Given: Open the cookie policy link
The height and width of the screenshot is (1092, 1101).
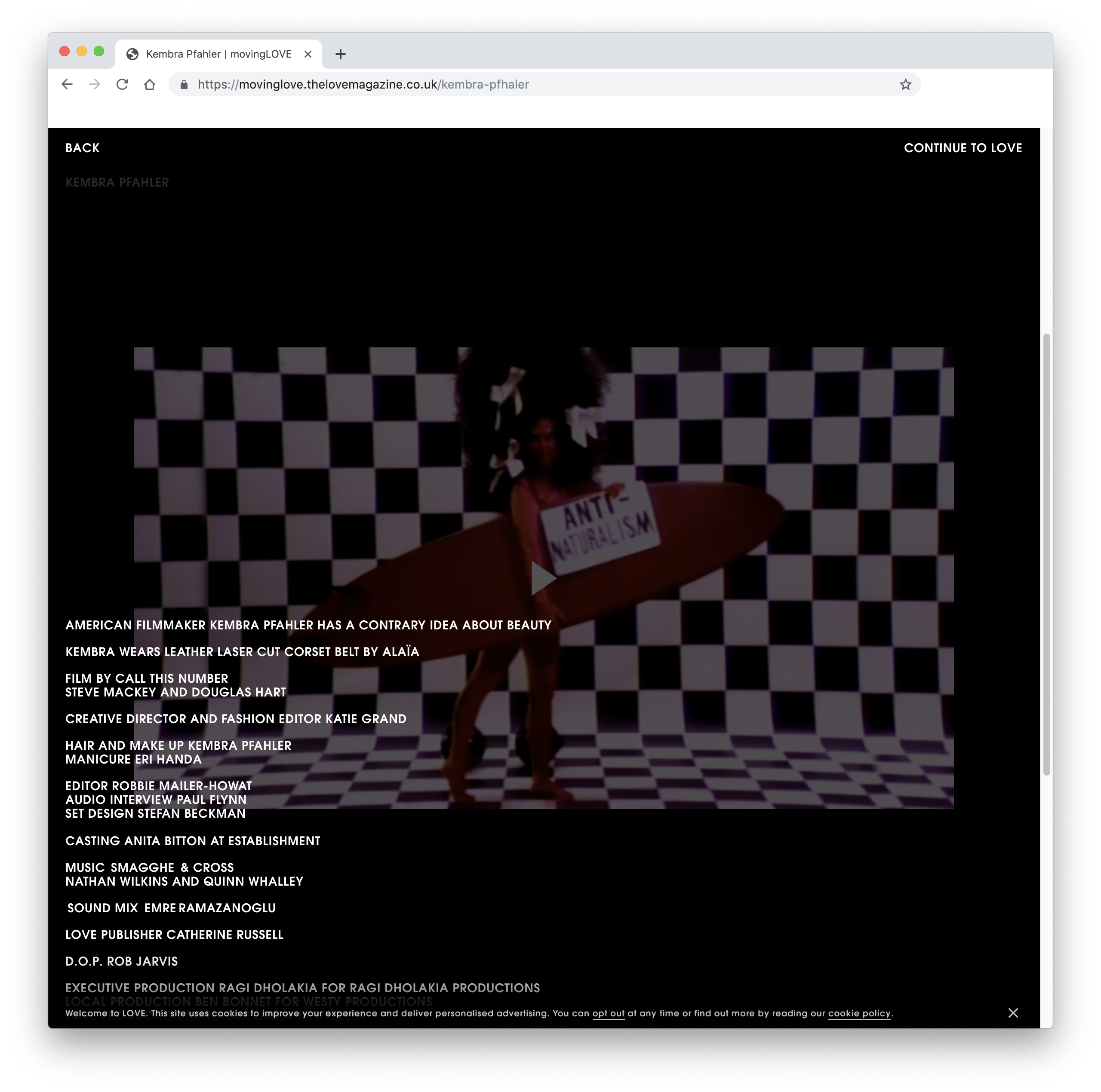Looking at the screenshot, I should click(x=859, y=1013).
